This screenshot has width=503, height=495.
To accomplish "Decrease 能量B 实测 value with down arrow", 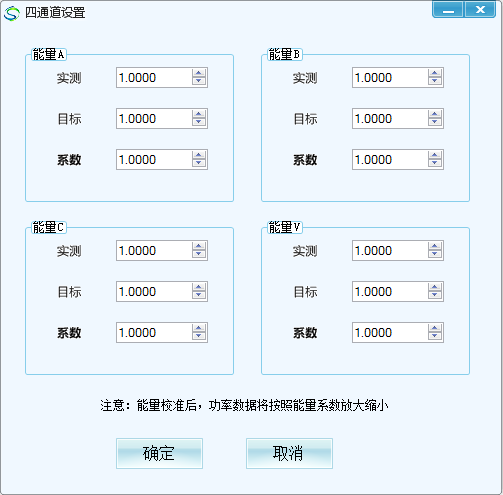I will pyautogui.click(x=435, y=81).
